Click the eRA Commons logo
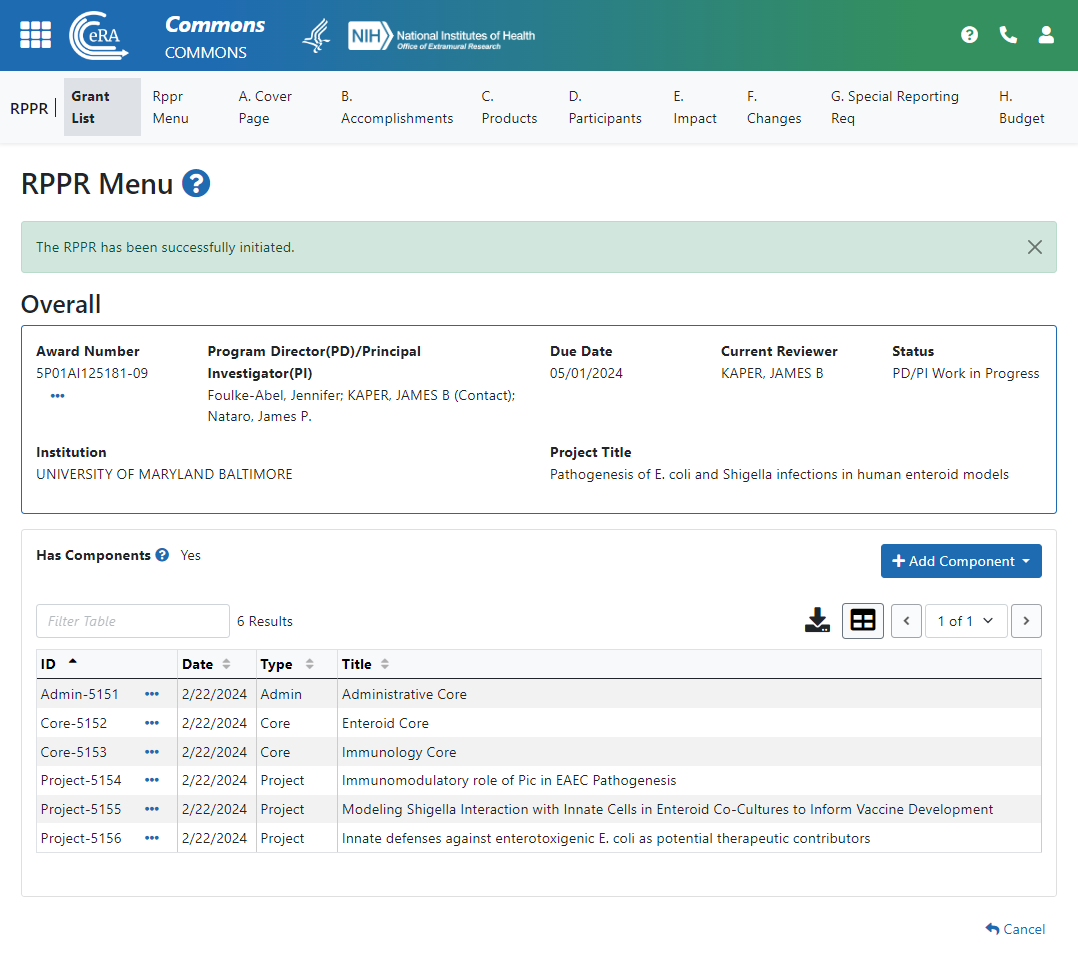 (x=98, y=35)
